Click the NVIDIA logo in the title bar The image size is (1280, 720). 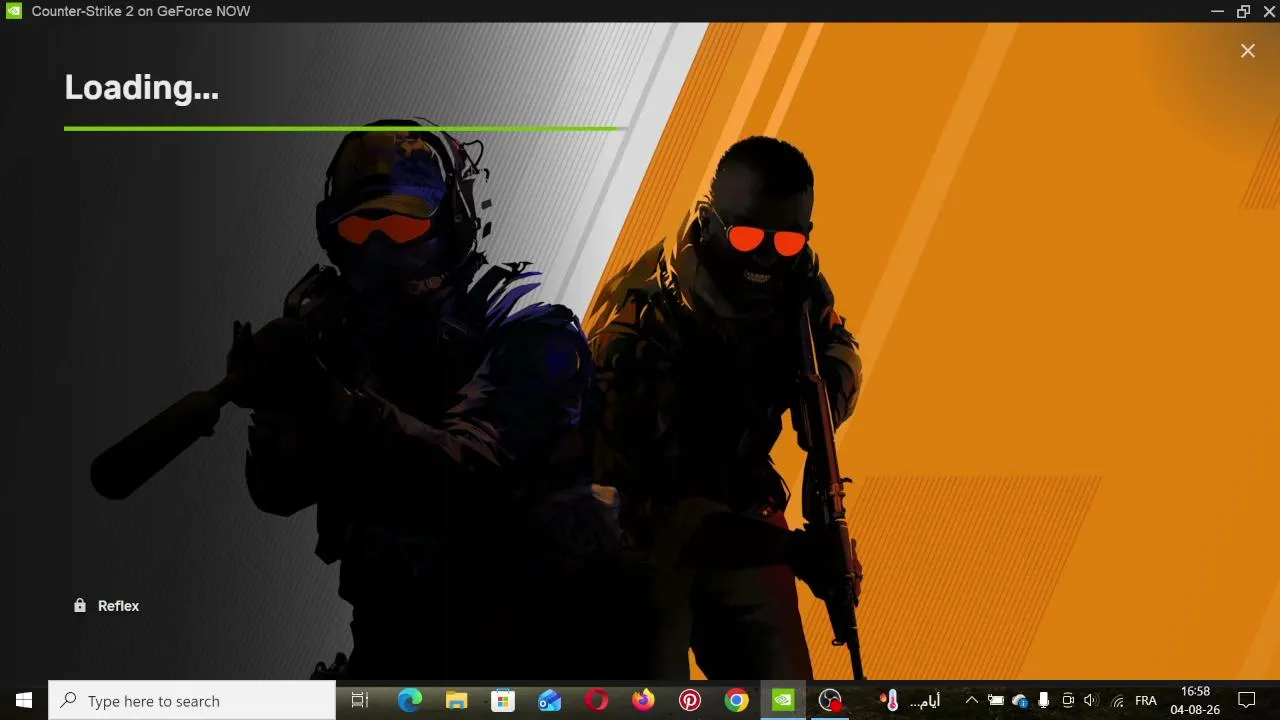point(14,11)
